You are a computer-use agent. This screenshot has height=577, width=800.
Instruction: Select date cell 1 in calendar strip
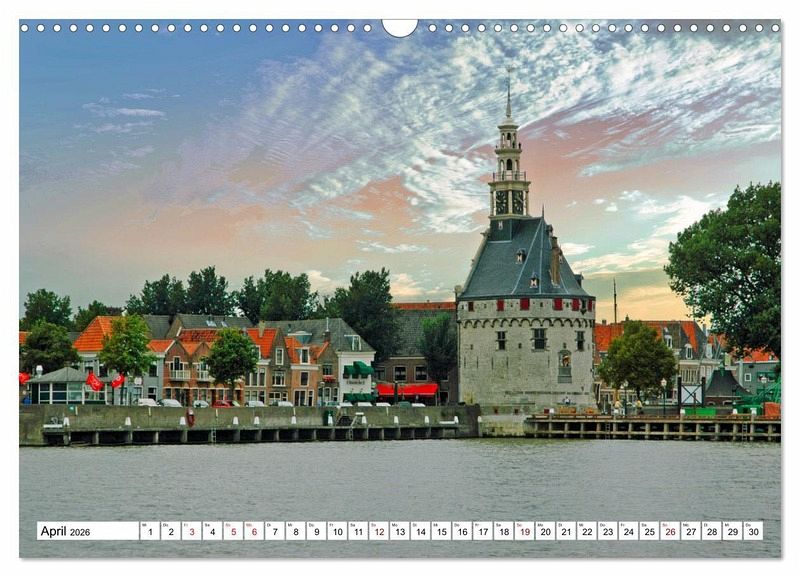(x=149, y=531)
